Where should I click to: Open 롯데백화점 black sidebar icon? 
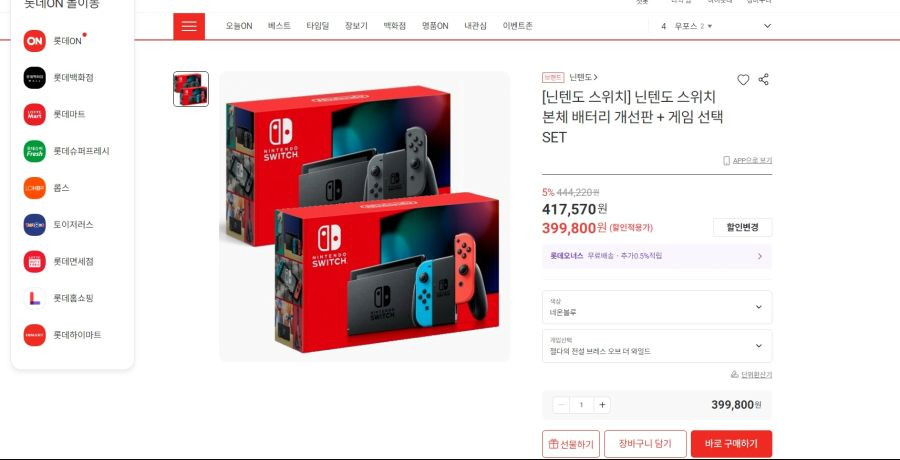pos(34,78)
